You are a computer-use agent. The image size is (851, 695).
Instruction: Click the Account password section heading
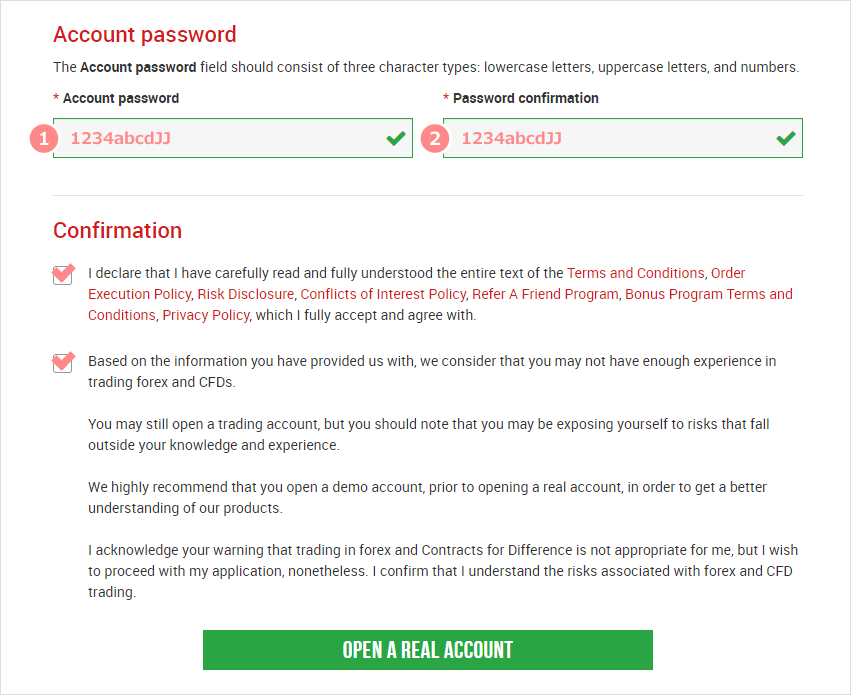click(144, 35)
